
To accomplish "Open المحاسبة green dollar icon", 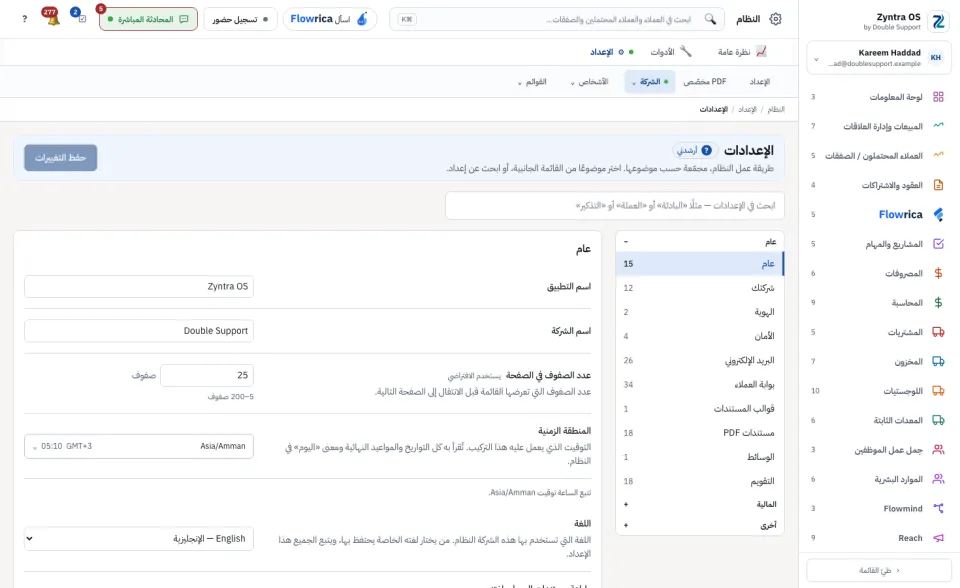I will [x=938, y=303].
